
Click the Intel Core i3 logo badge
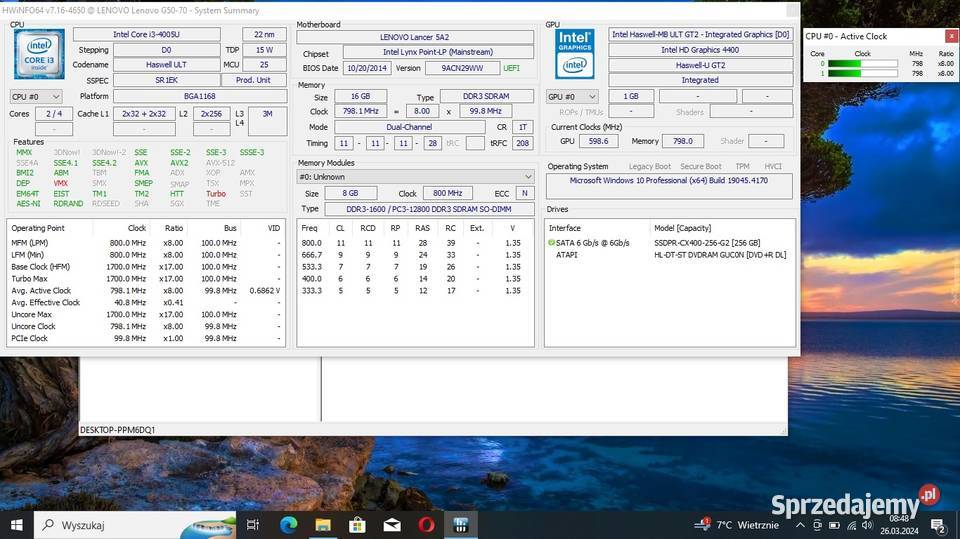[39, 54]
